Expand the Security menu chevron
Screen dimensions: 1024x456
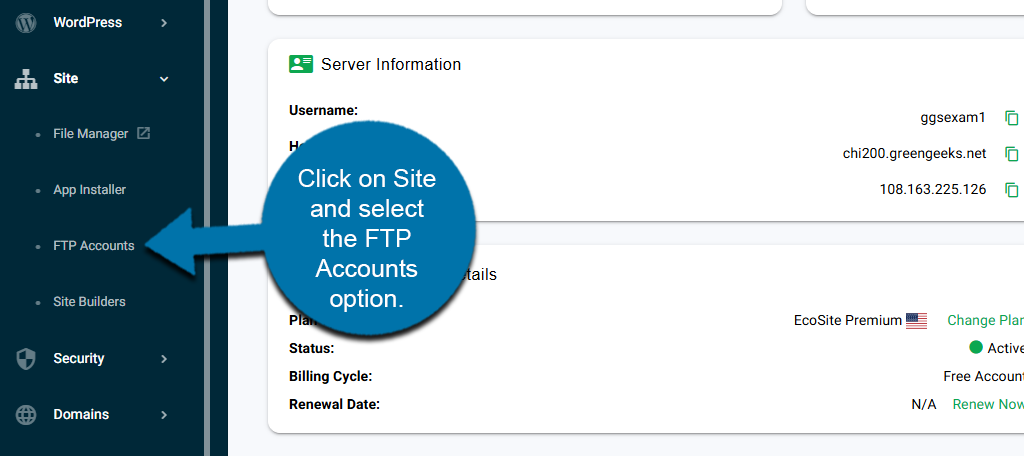point(164,359)
